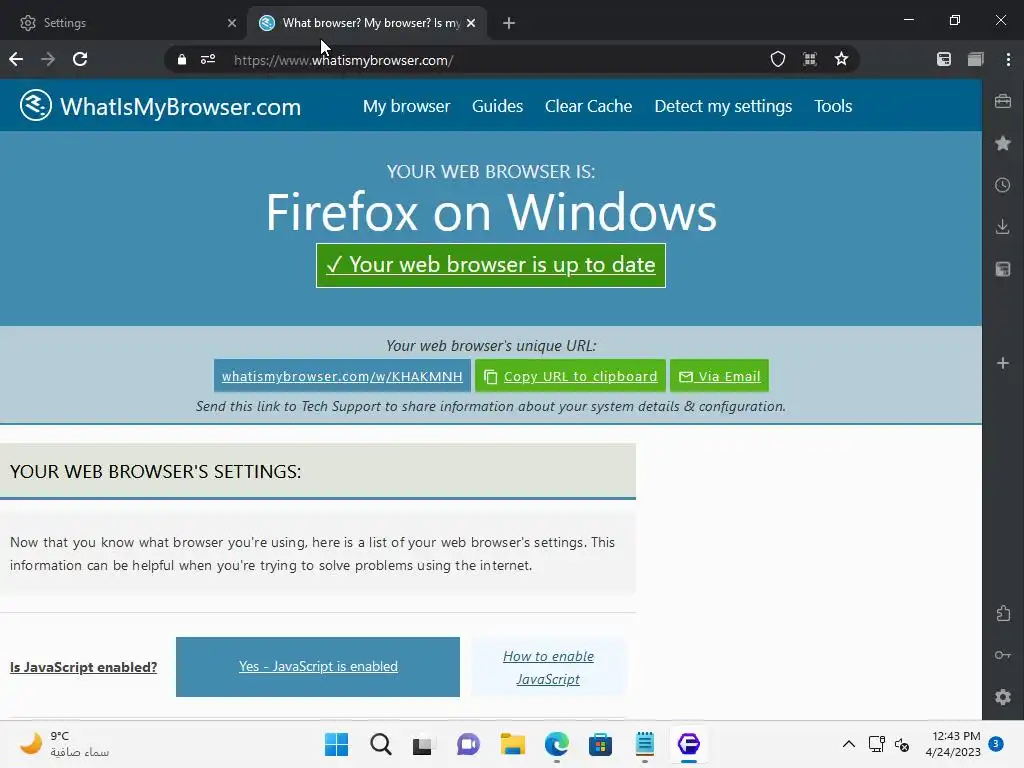Click the network tray icon
The image size is (1024, 768).
tap(876, 744)
